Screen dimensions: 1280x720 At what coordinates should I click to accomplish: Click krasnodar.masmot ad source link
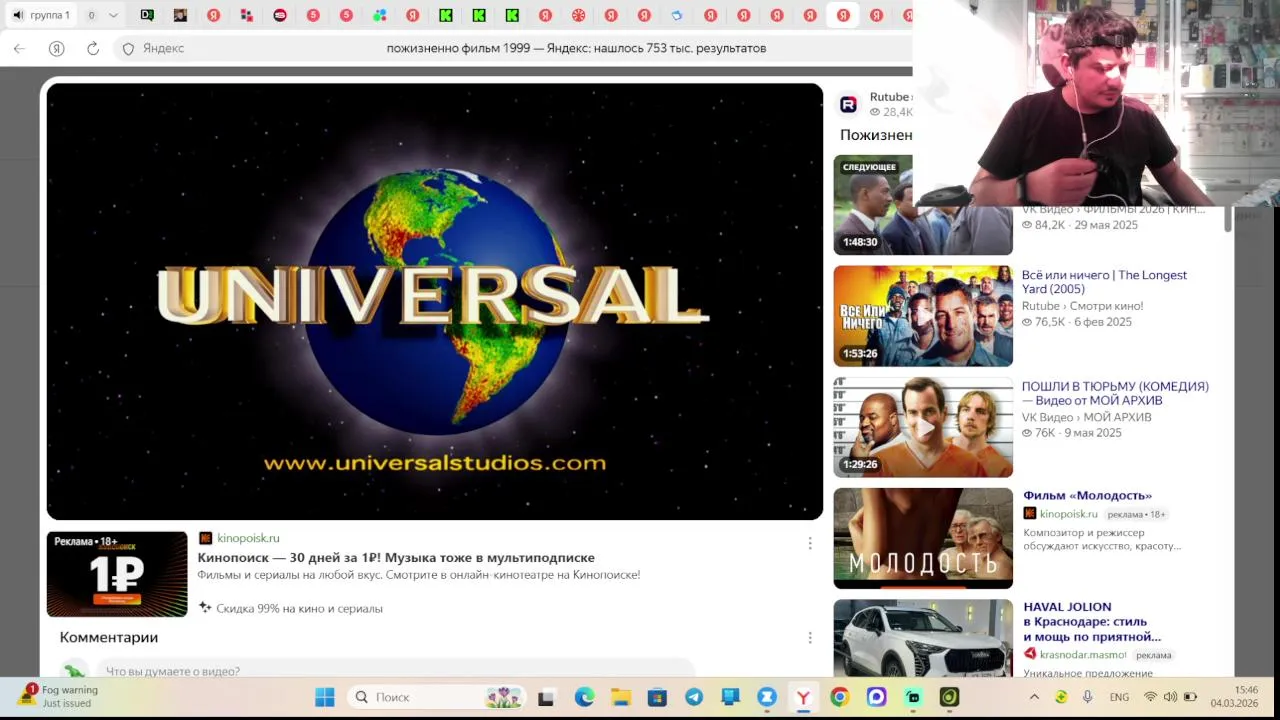click(1082, 655)
